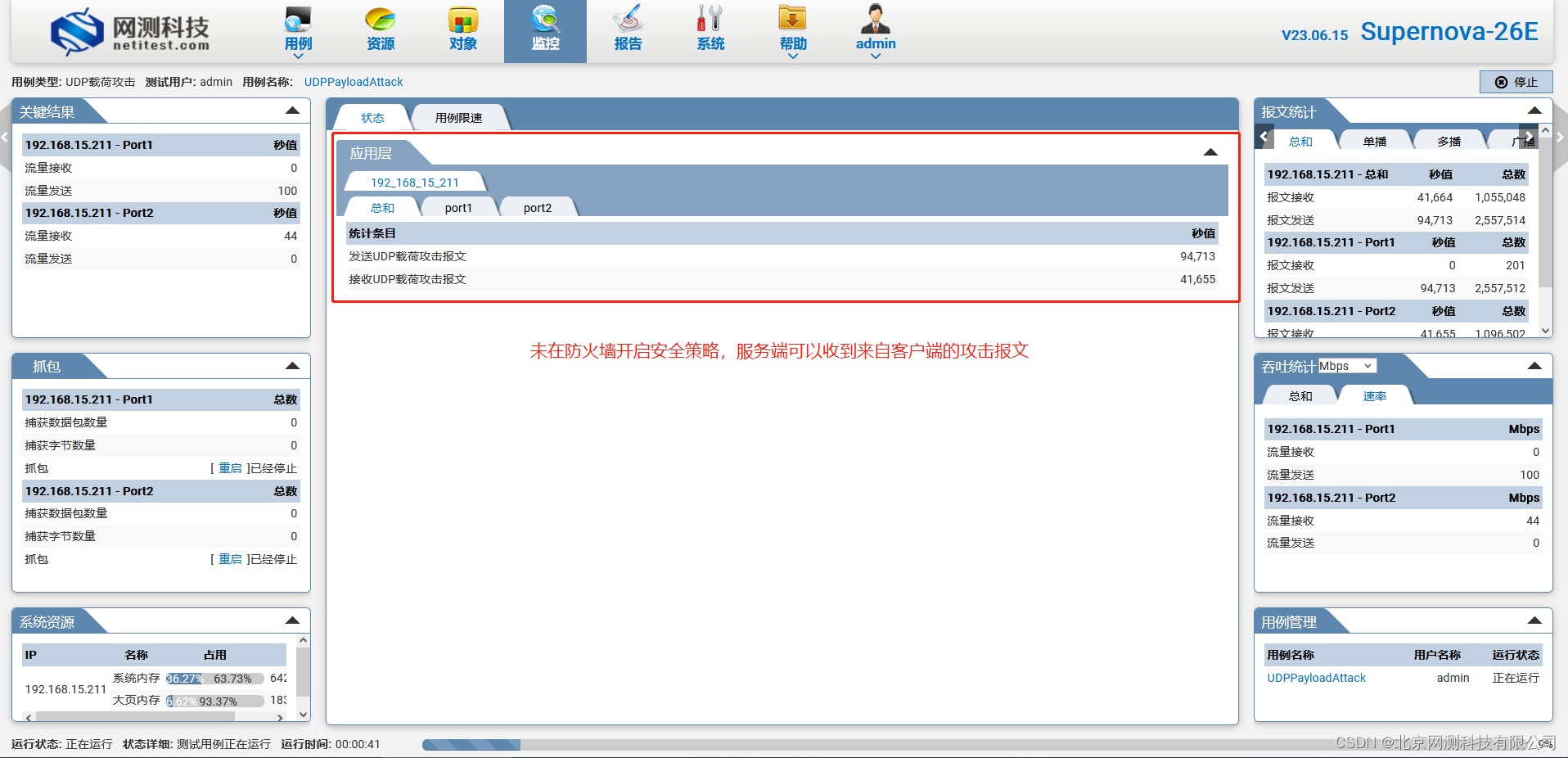Collapse the 报文统计 panel
Viewport: 1568px width, 758px height.
pos(1534,111)
